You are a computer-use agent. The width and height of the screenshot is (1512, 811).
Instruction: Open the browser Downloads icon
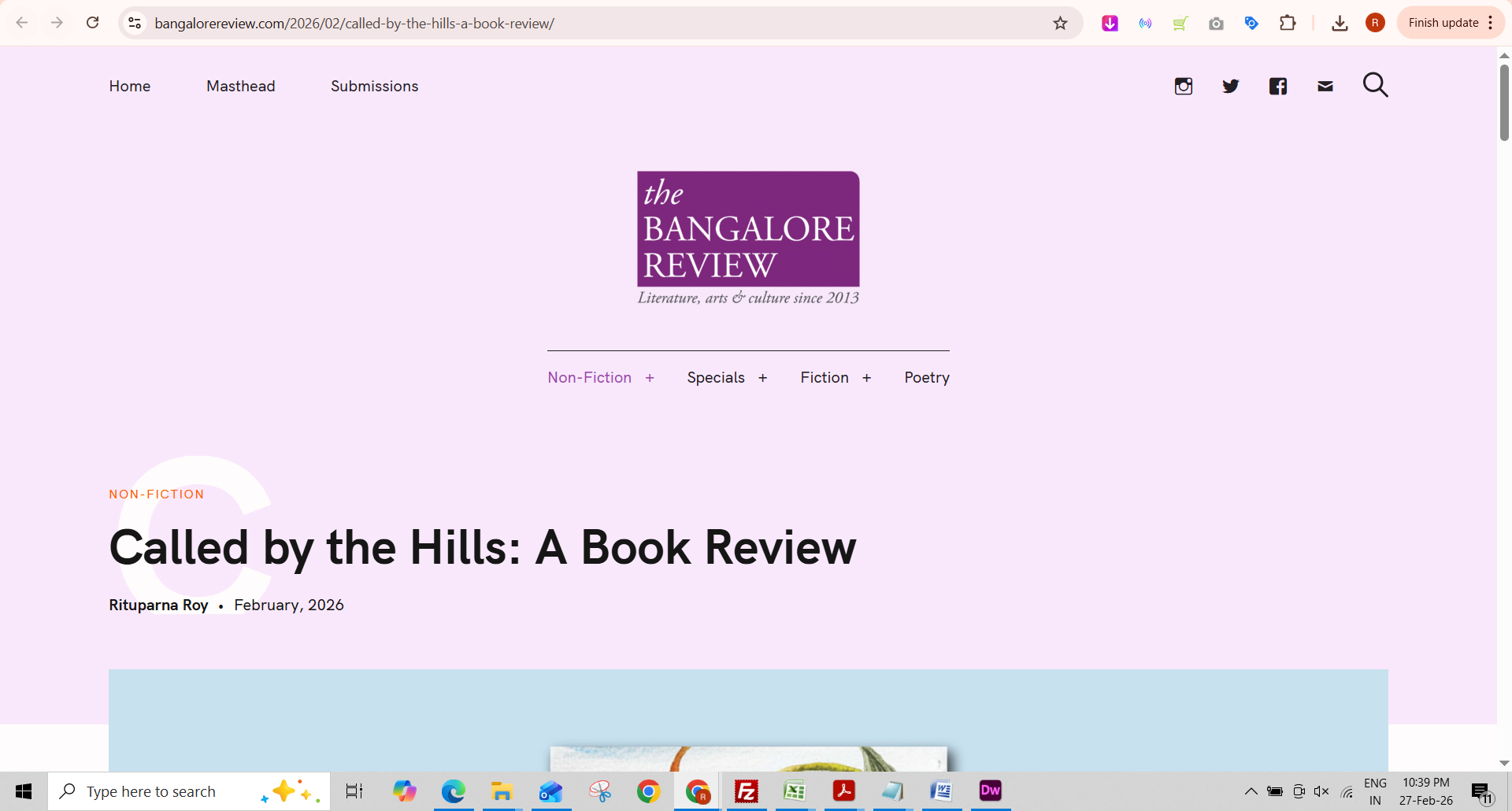tap(1339, 23)
